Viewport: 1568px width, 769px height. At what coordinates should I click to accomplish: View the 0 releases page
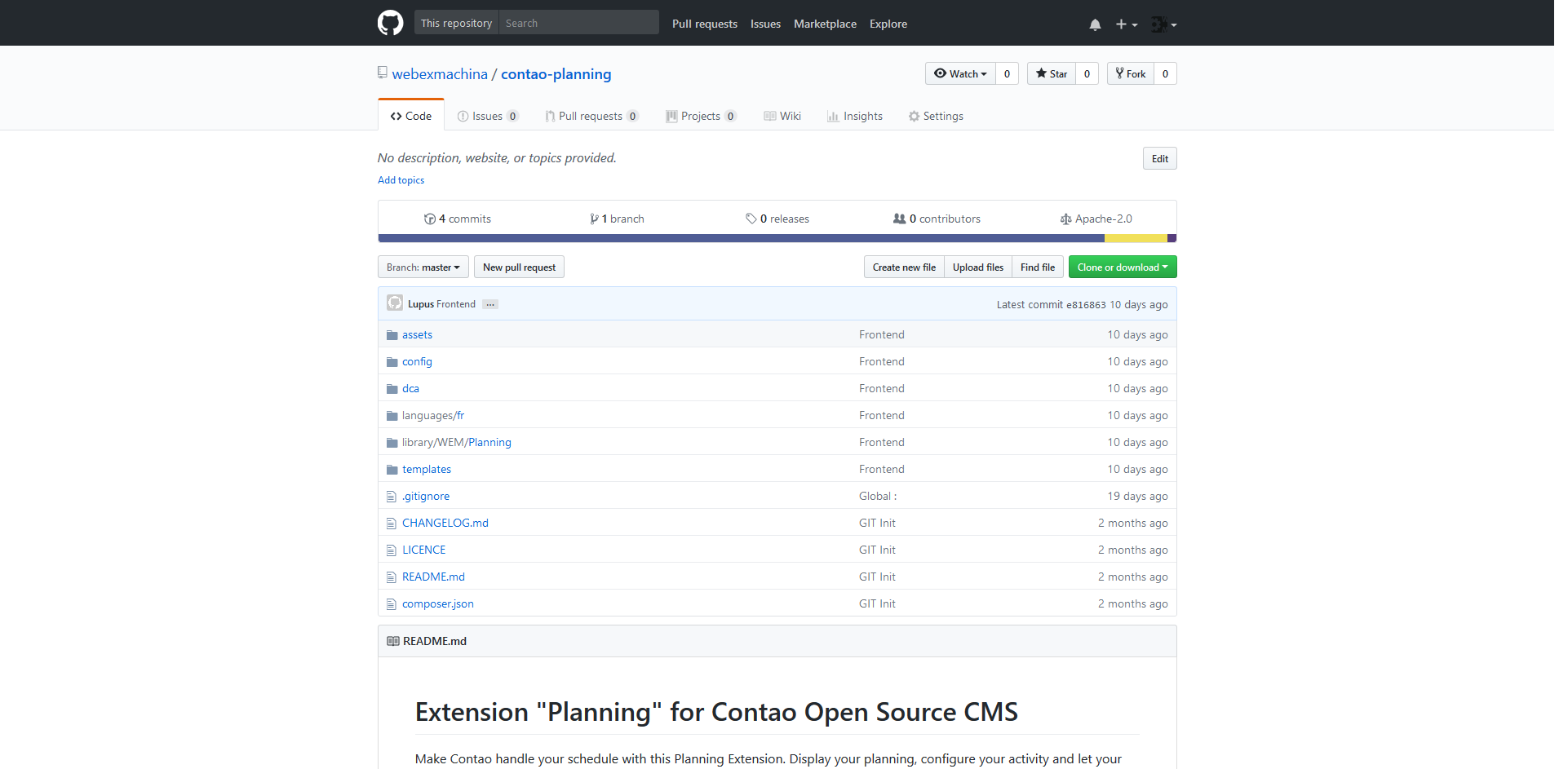click(777, 219)
